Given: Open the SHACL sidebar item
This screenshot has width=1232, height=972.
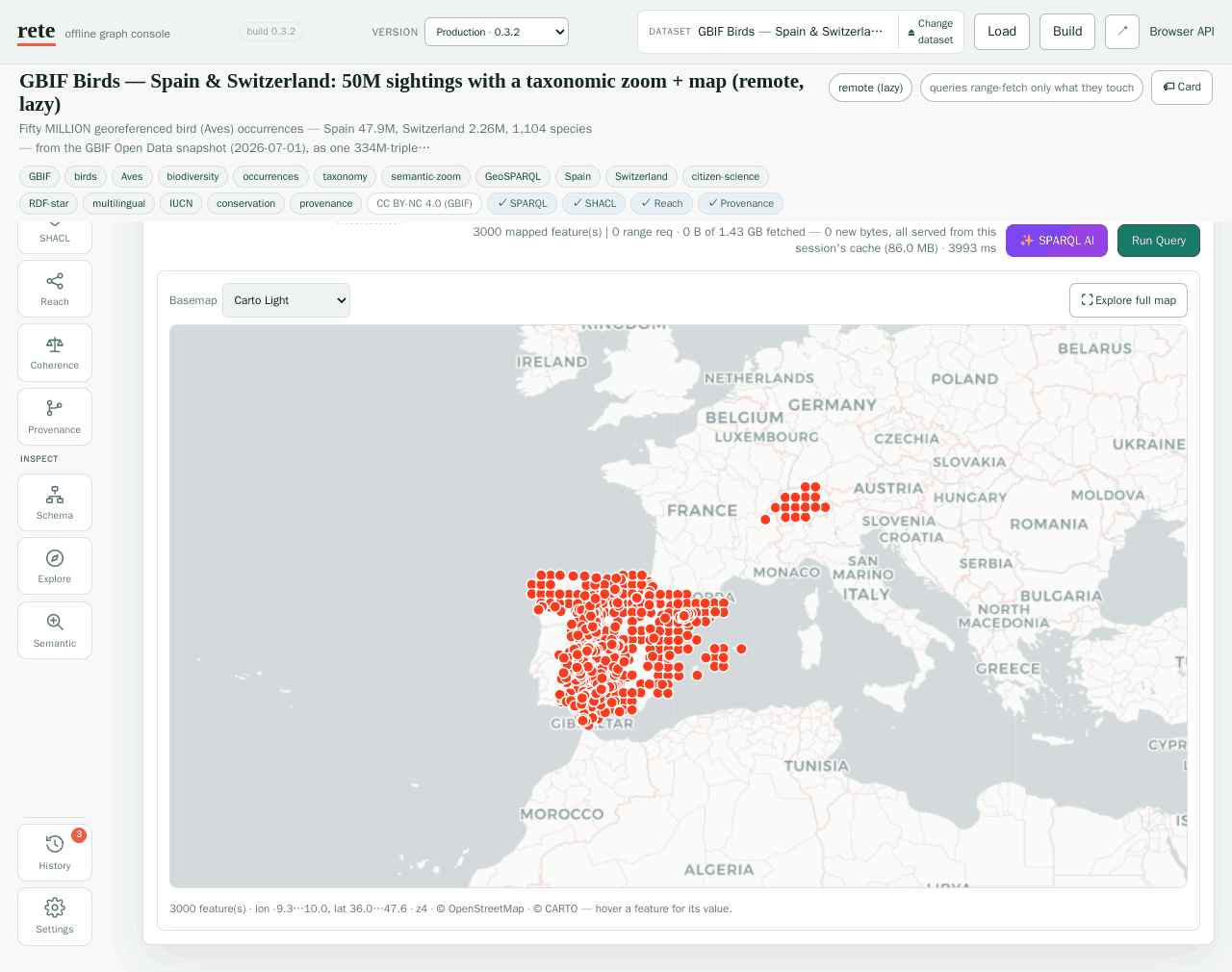Looking at the screenshot, I should click(55, 237).
